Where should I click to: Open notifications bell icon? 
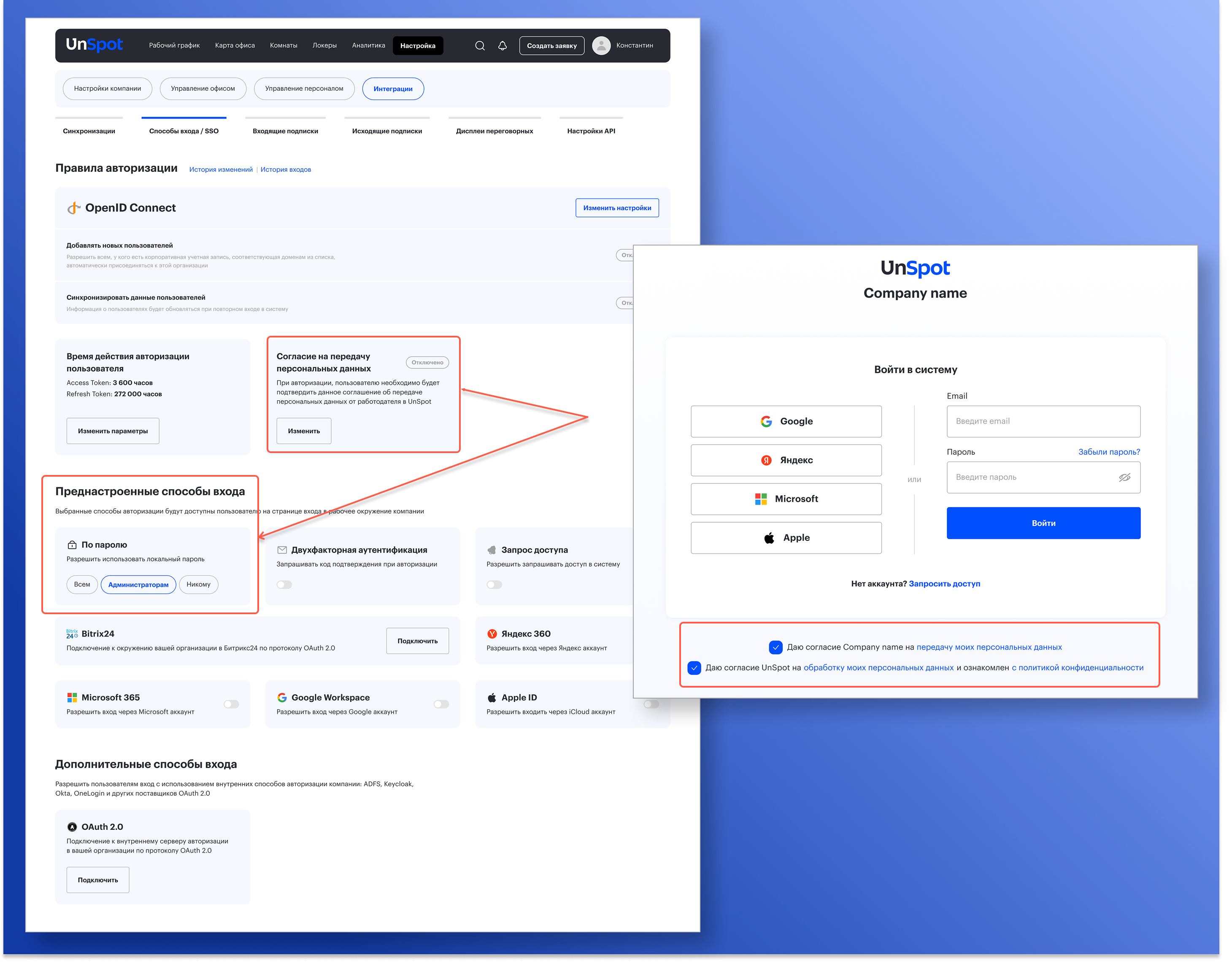[x=503, y=46]
